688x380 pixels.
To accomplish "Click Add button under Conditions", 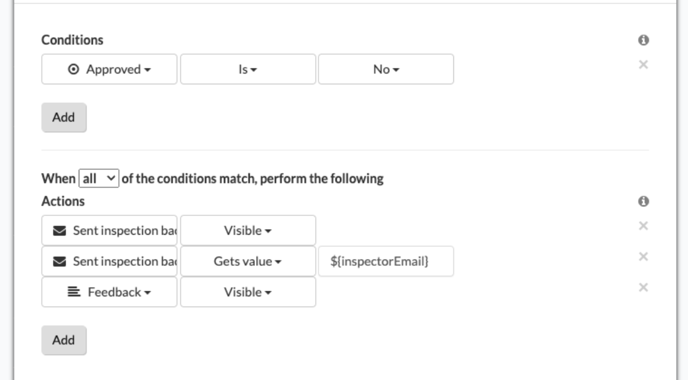I will click(64, 118).
